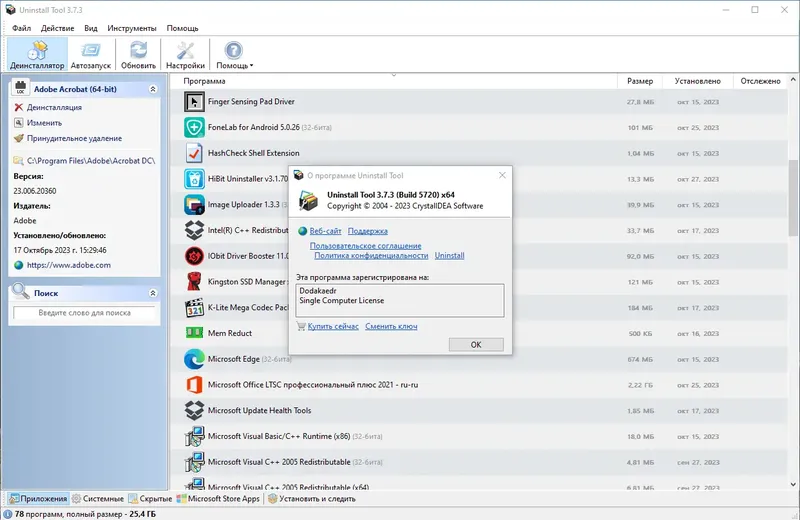800x520 pixels.
Task: Select the Intel(R) C++ Redistributable icon
Action: click(194, 230)
